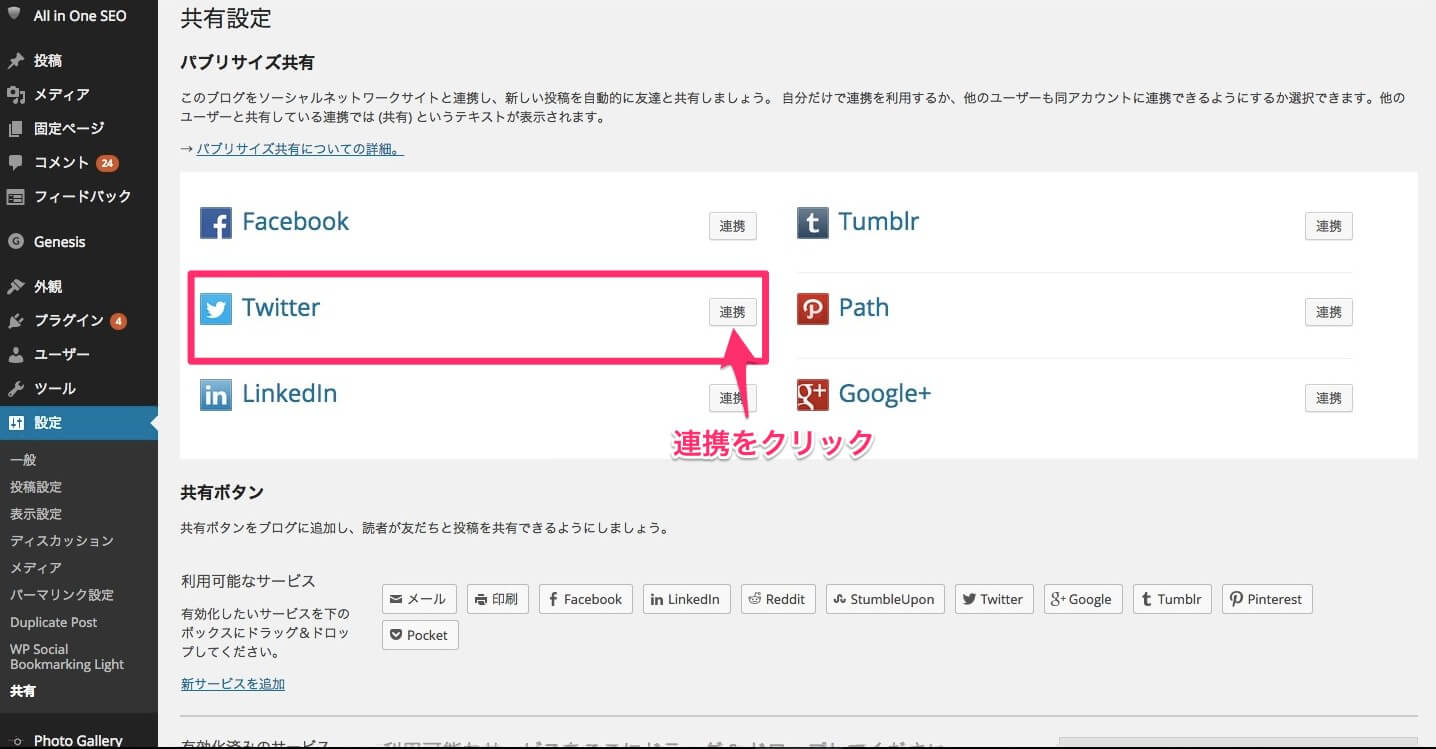Click the All in One SEO menu item

tap(79, 15)
